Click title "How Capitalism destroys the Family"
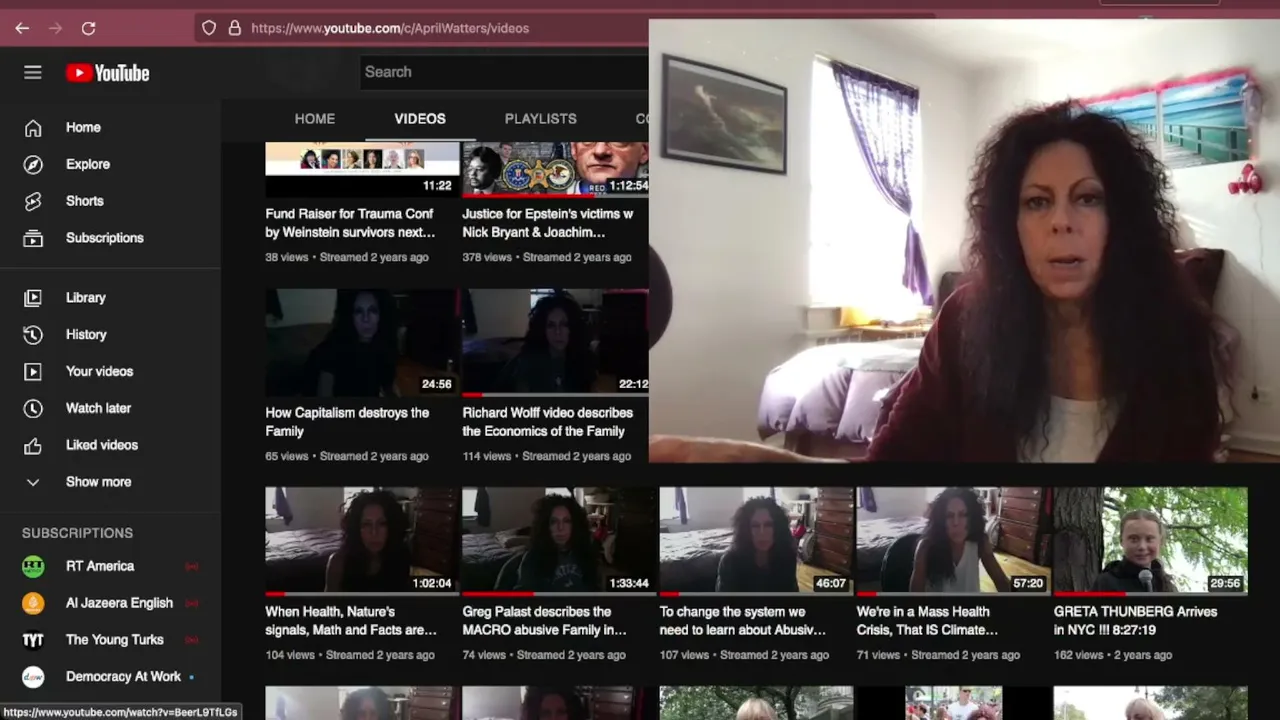 point(347,422)
